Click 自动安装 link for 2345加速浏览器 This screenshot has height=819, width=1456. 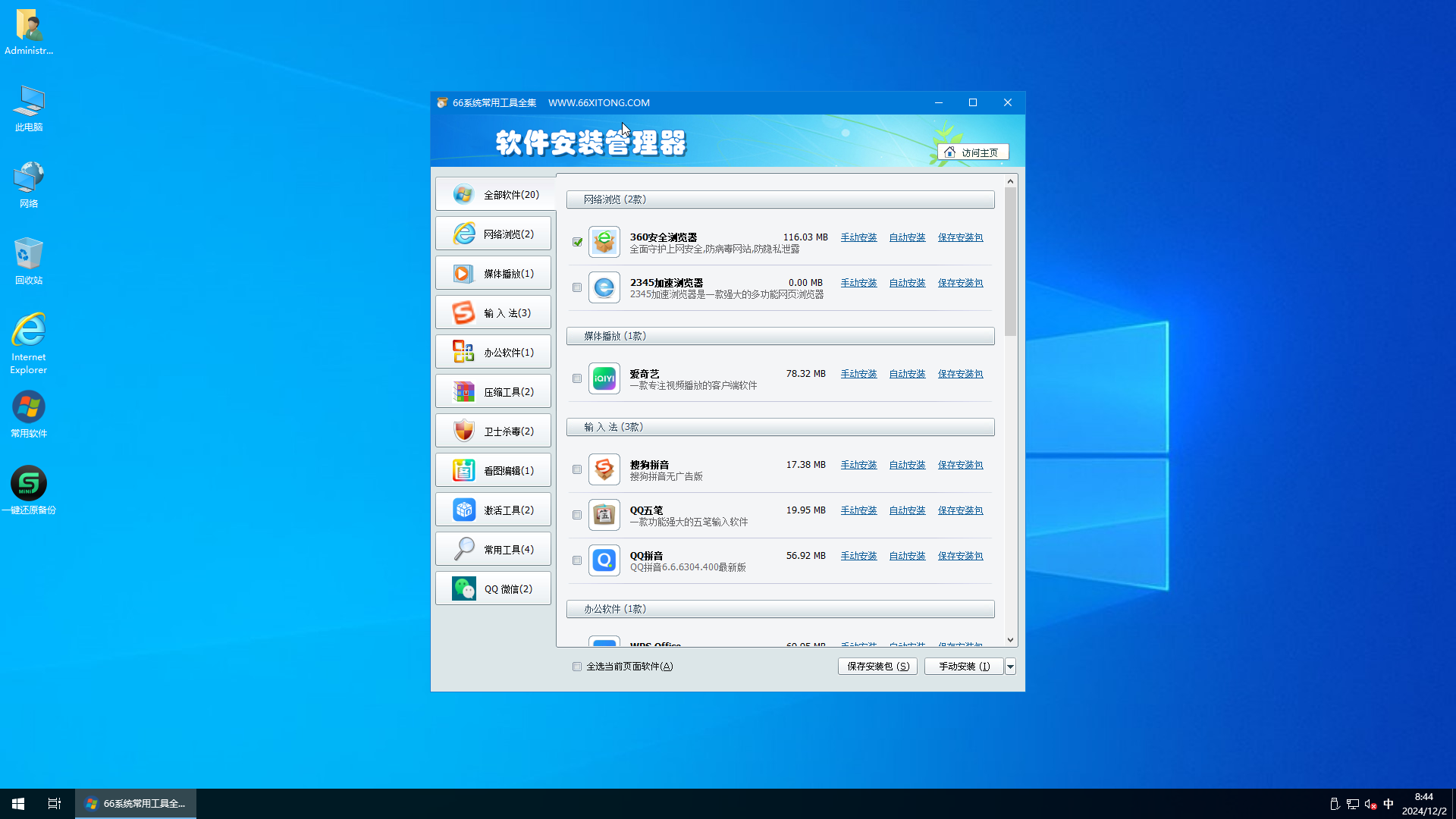(907, 283)
